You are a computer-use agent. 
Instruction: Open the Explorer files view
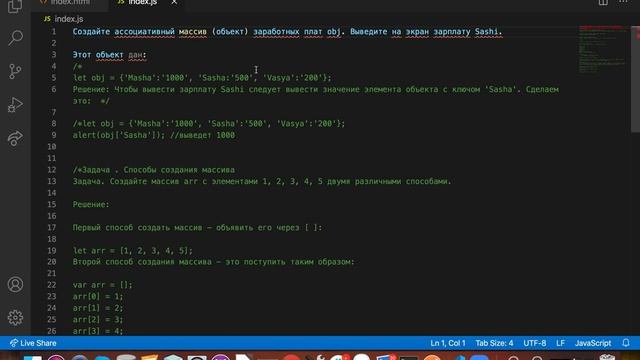(15, 6)
